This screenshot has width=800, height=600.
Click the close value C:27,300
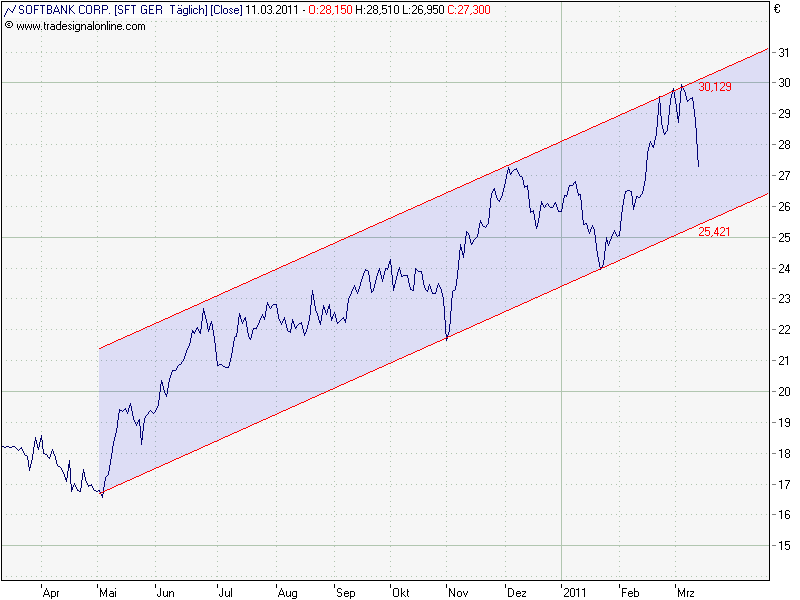469,10
